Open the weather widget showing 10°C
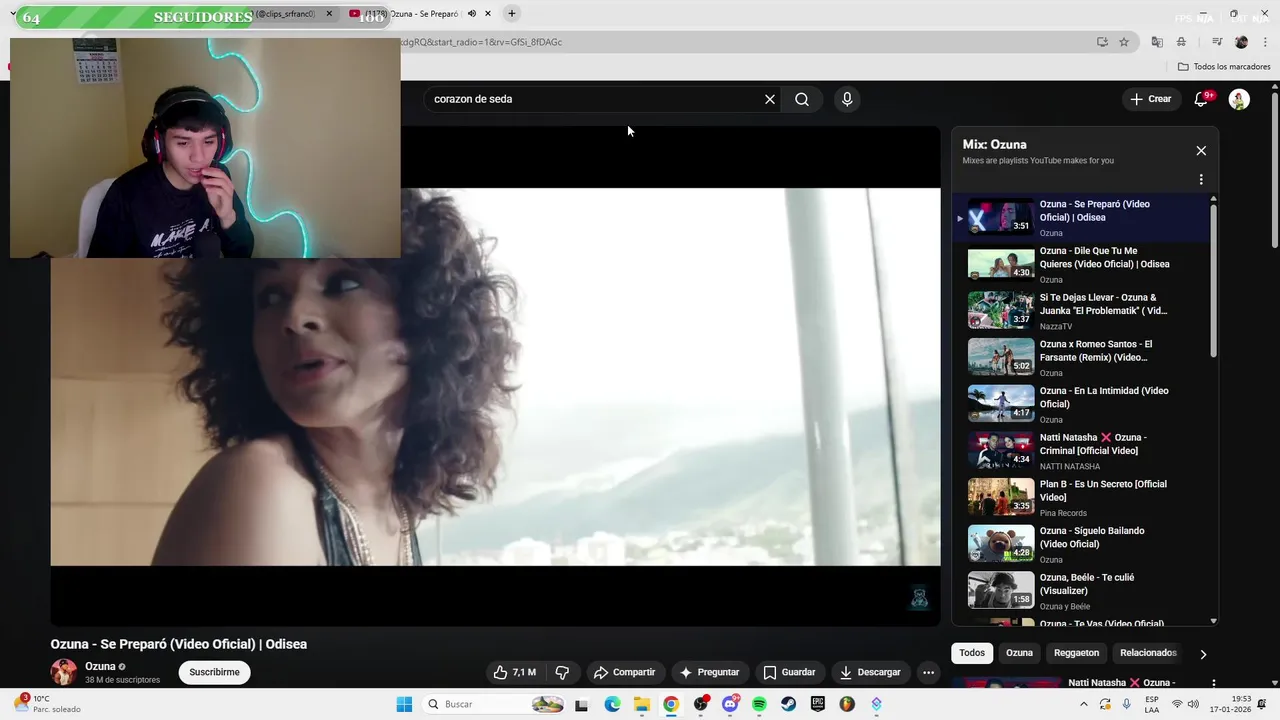1280x720 pixels. pyautogui.click(x=46, y=704)
